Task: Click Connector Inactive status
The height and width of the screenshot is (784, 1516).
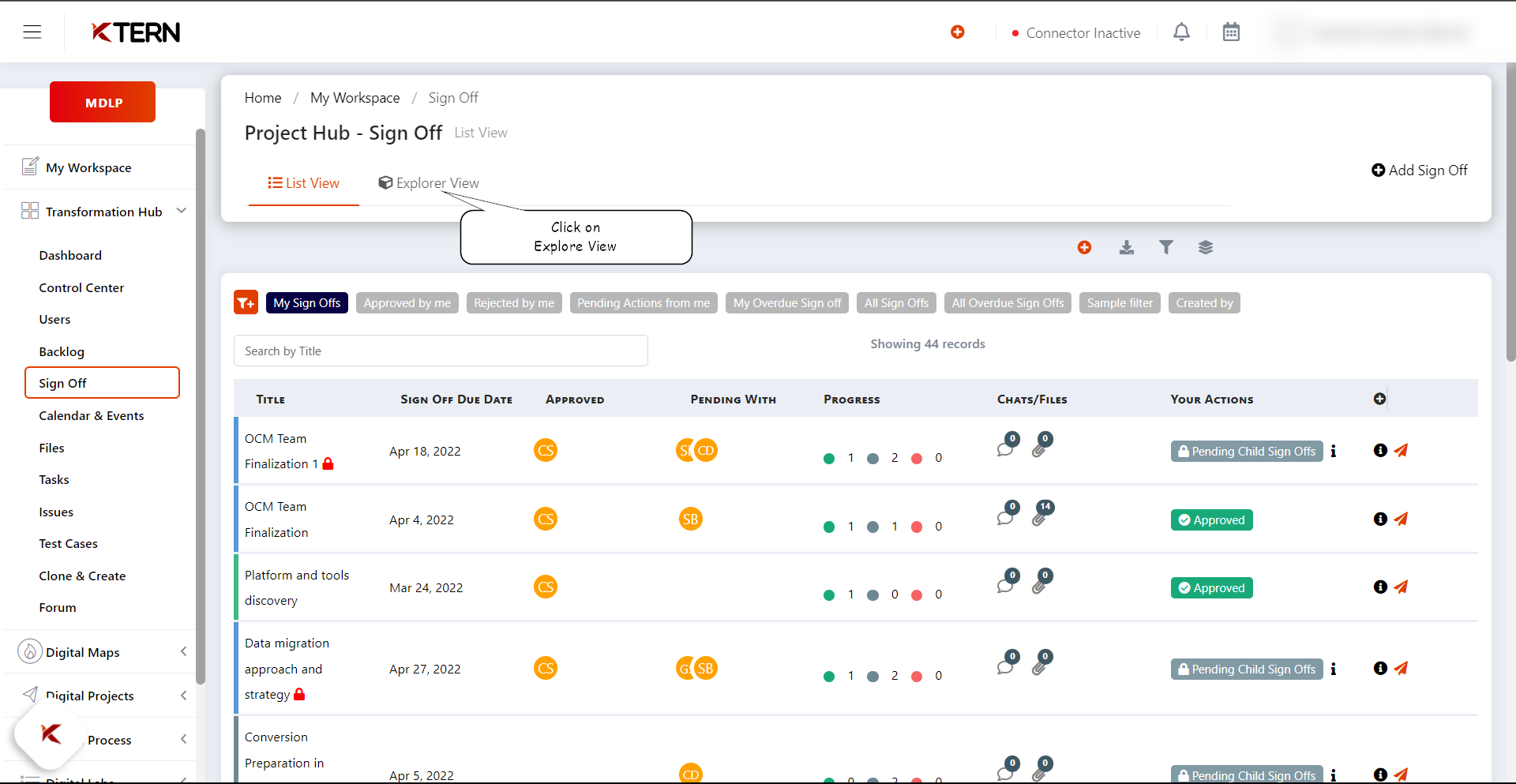Action: pos(1075,33)
